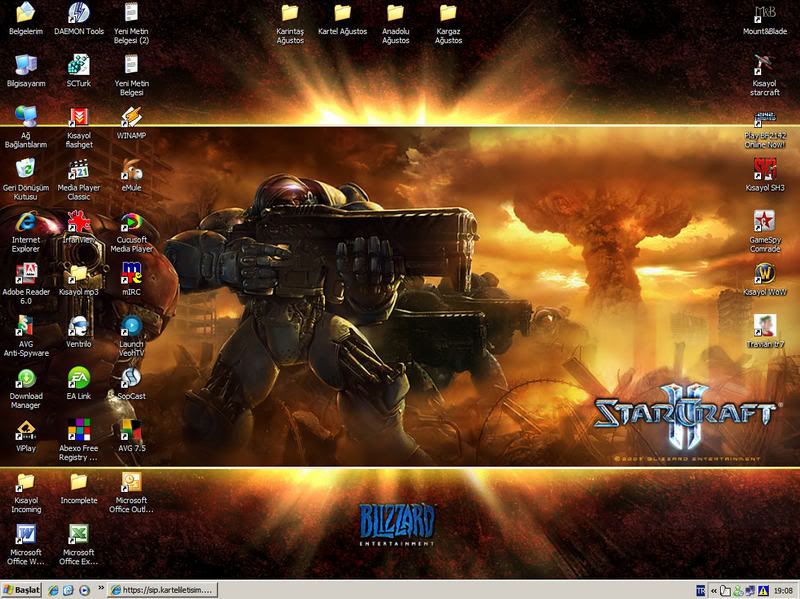Click the folder icon in system tray
The height and width of the screenshot is (599, 800).
coord(725,590)
